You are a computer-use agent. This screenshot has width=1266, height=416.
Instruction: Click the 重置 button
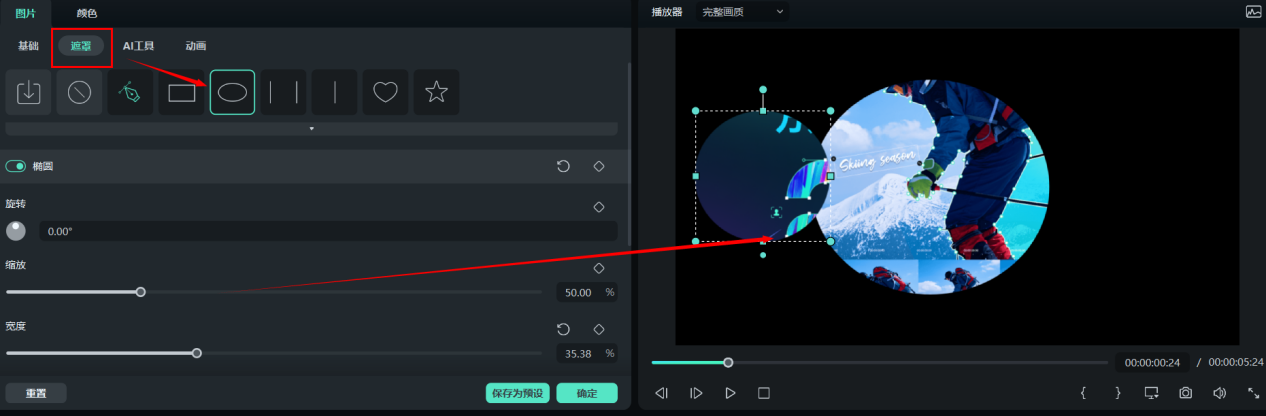[x=36, y=393]
